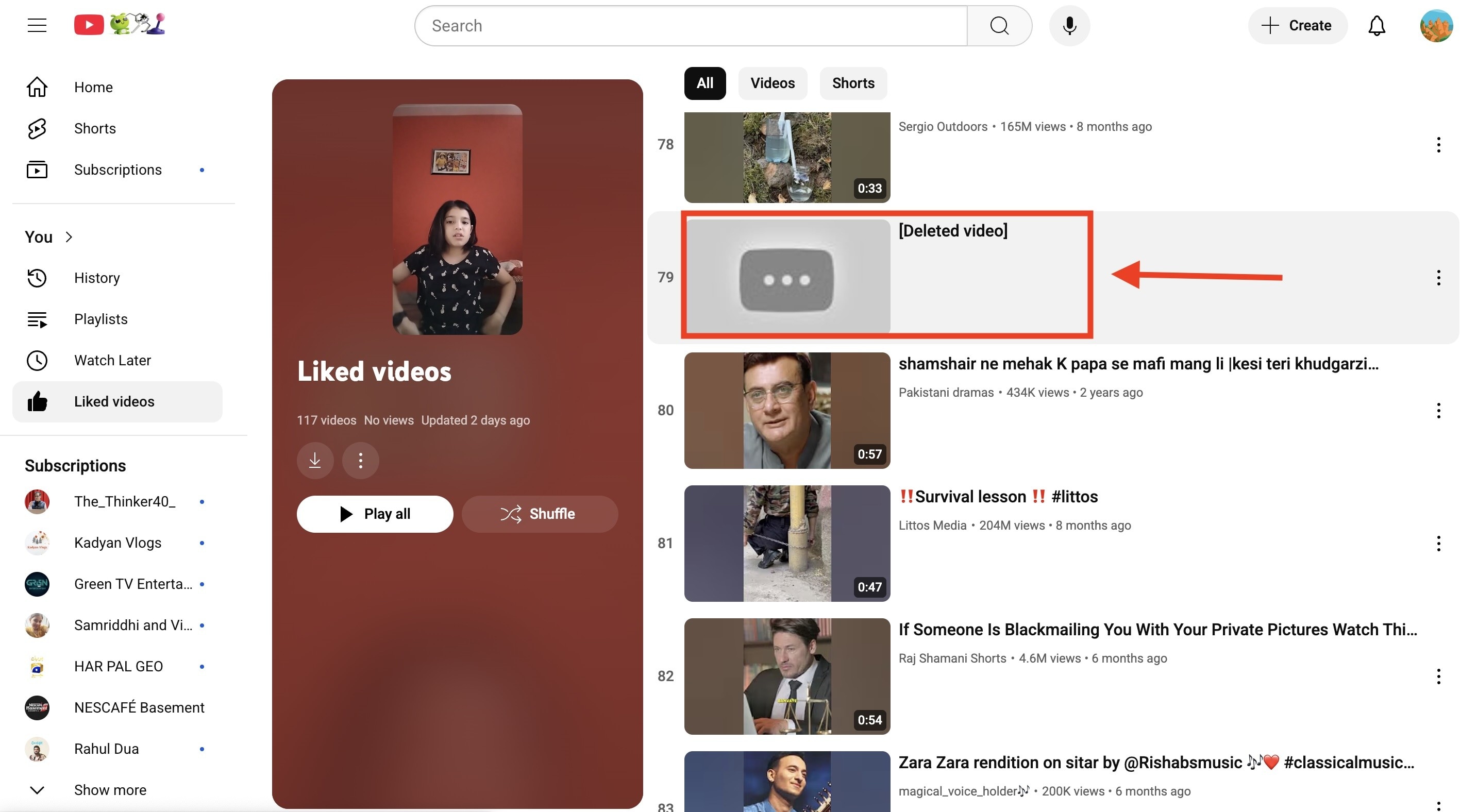Screen dimensions: 1477x812
Task: Switch to the Videos filter chip
Action: click(773, 83)
